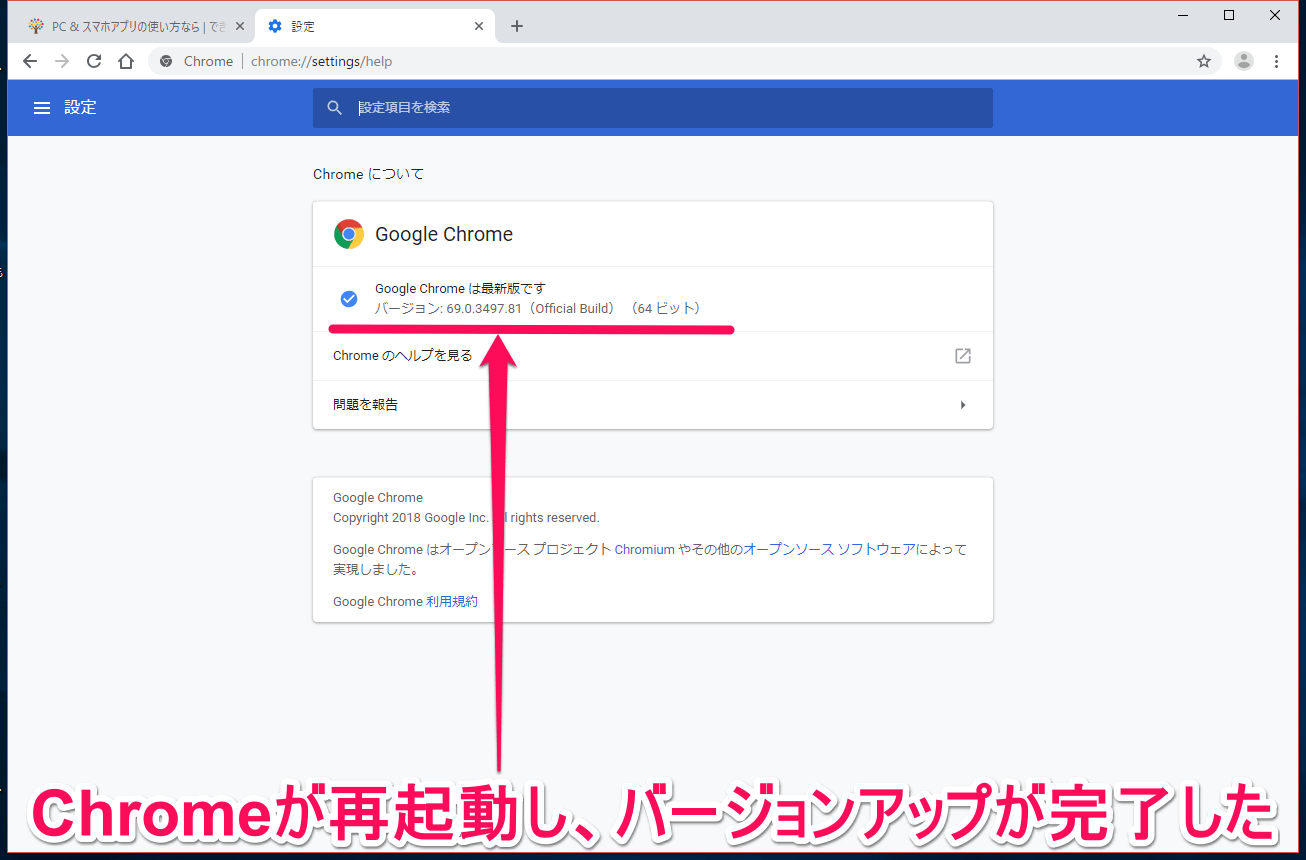Click the external-link icon beside Chrome help
This screenshot has width=1306, height=860.
[963, 356]
